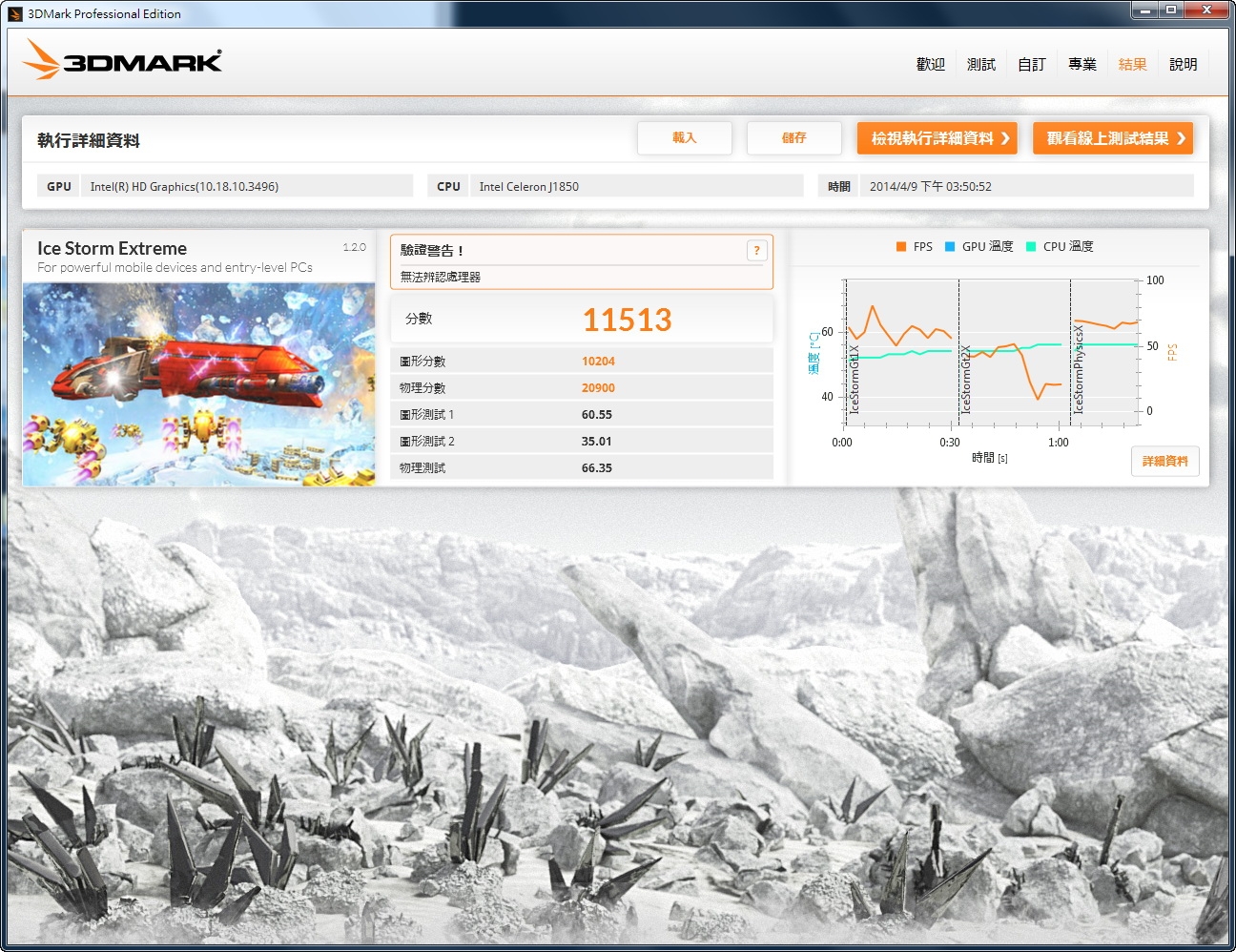Click the 載入 button
Viewport: 1236px width, 952px height.
[x=685, y=137]
